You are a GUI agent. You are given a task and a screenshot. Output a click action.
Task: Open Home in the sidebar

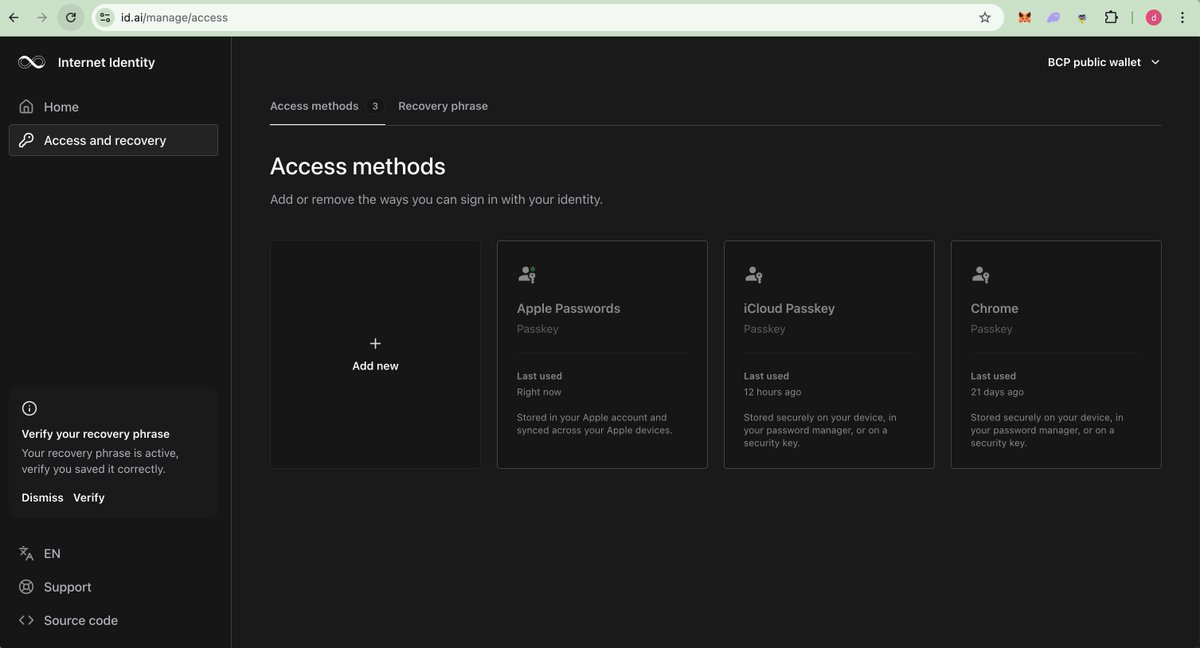(x=113, y=107)
